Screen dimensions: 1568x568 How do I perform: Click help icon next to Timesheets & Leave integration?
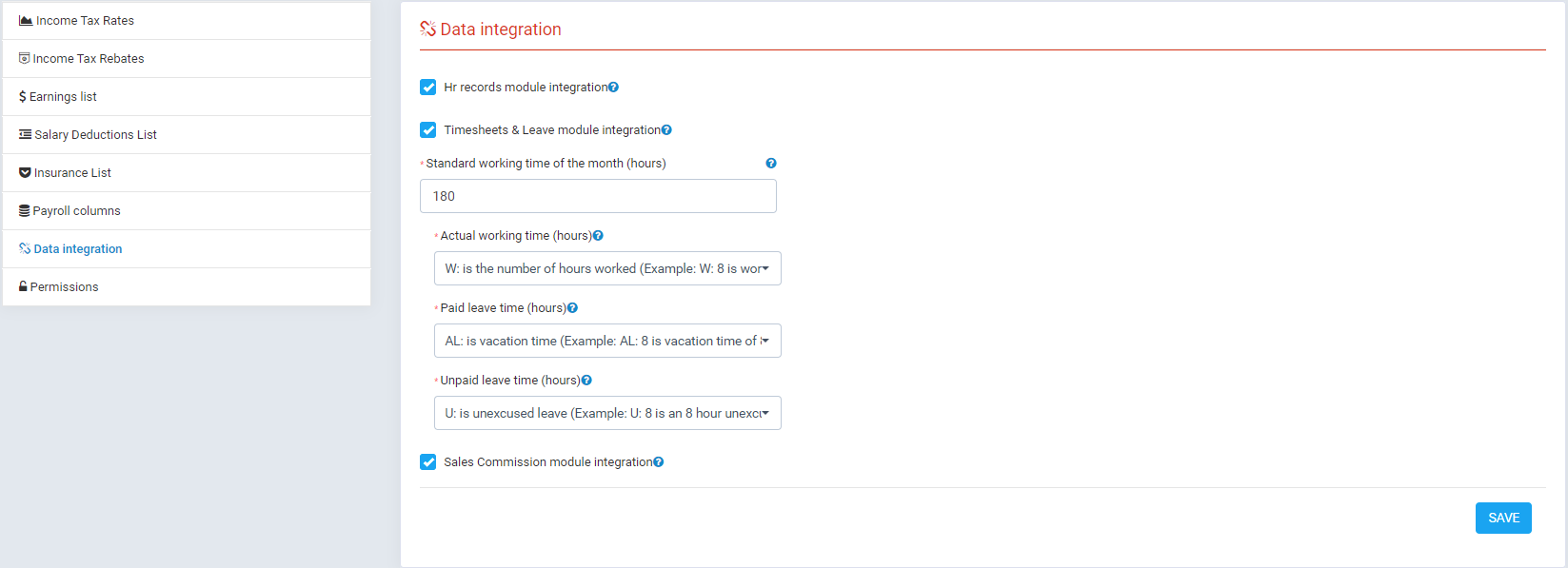pos(666,130)
